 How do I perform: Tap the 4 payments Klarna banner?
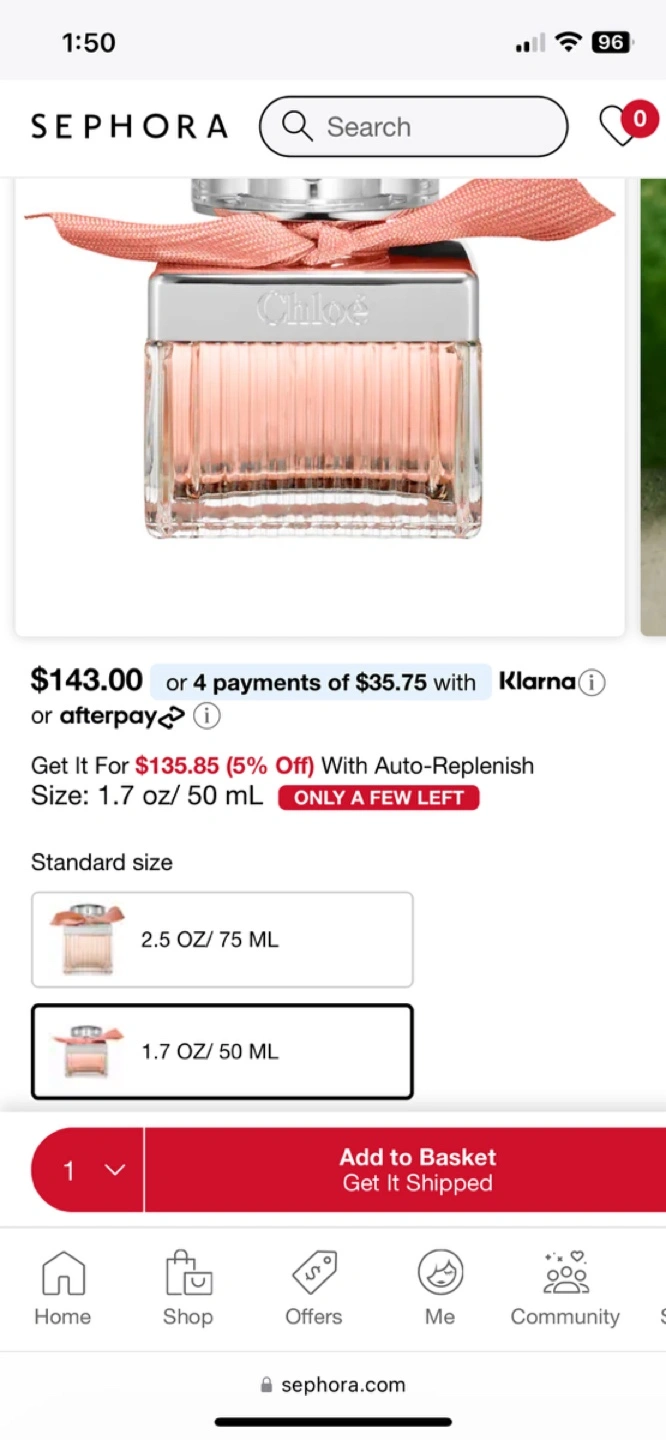(320, 683)
